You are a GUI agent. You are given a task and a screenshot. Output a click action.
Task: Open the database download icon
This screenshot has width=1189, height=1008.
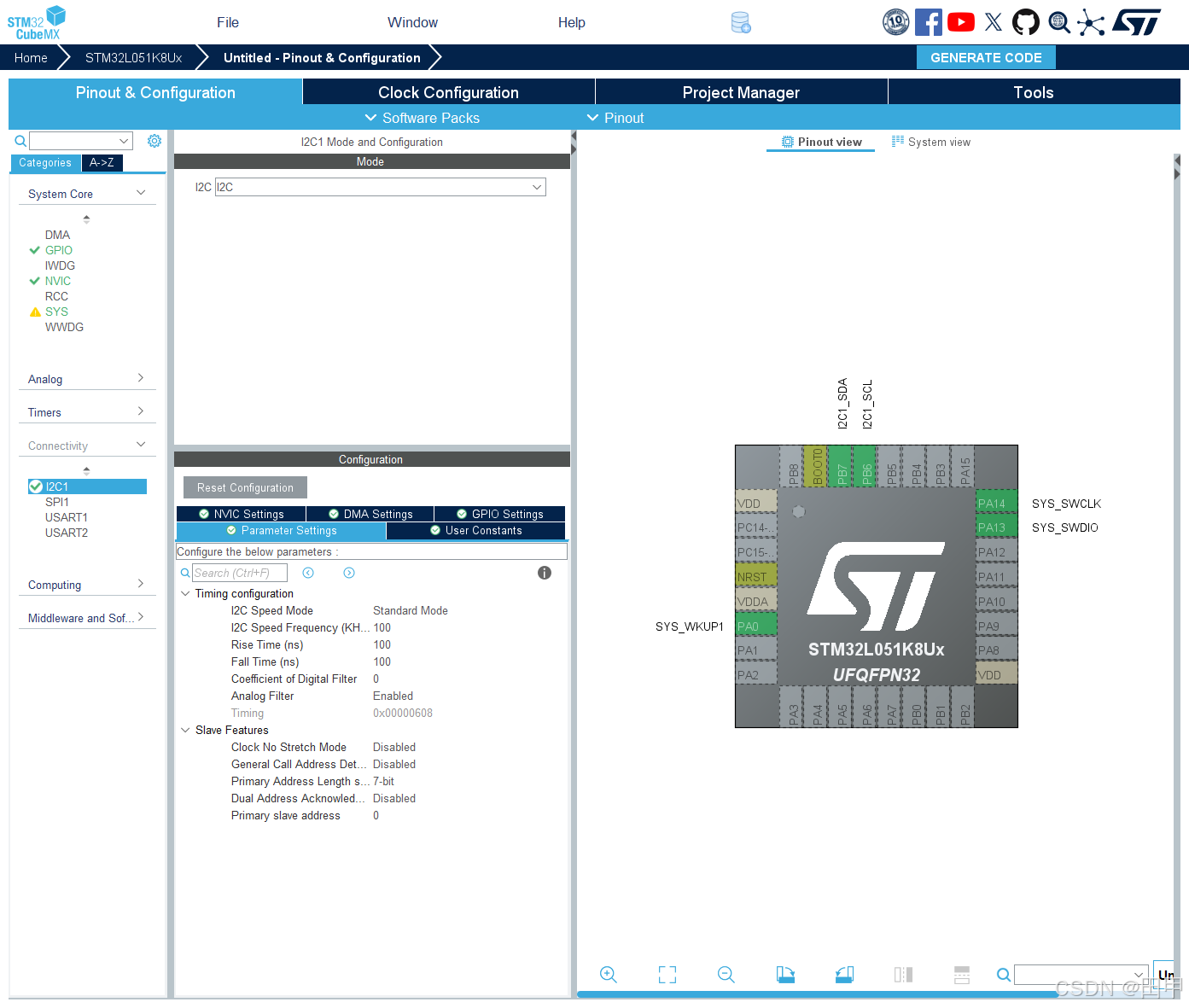[741, 22]
